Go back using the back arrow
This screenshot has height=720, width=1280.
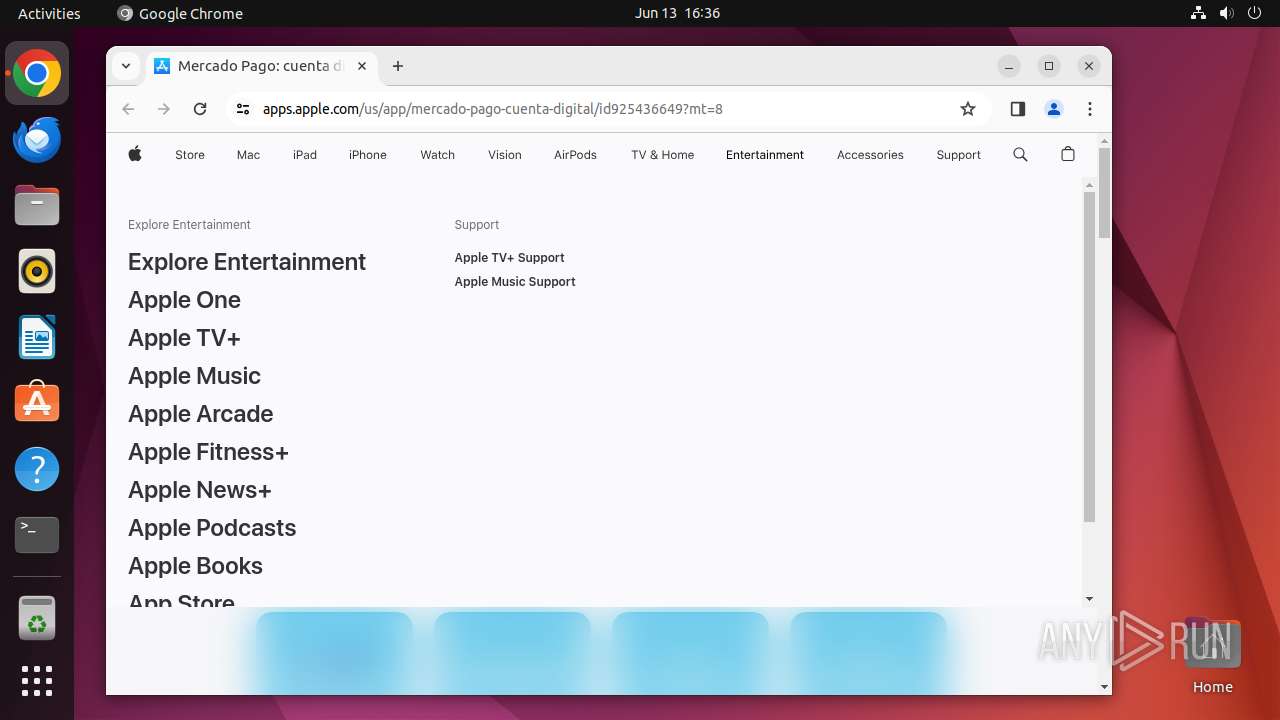pyautogui.click(x=128, y=109)
